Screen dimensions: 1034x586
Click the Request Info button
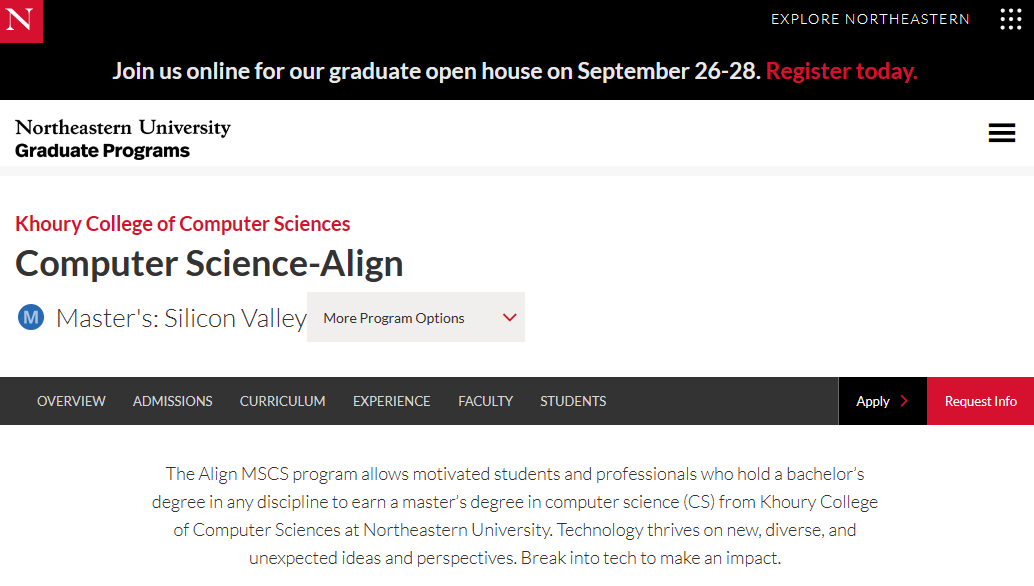(x=981, y=401)
